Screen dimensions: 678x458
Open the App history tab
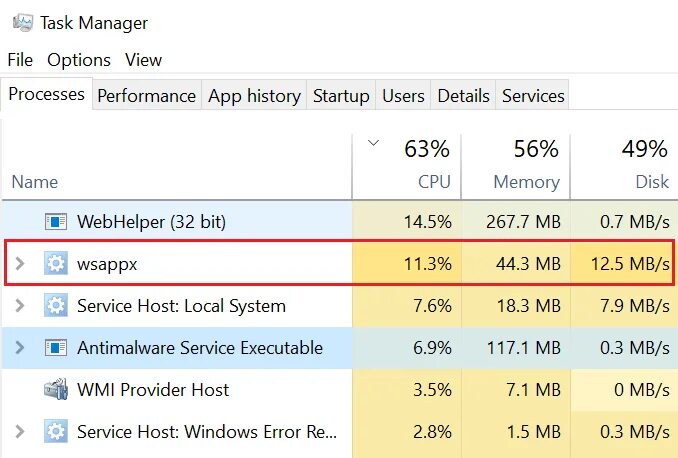click(254, 96)
